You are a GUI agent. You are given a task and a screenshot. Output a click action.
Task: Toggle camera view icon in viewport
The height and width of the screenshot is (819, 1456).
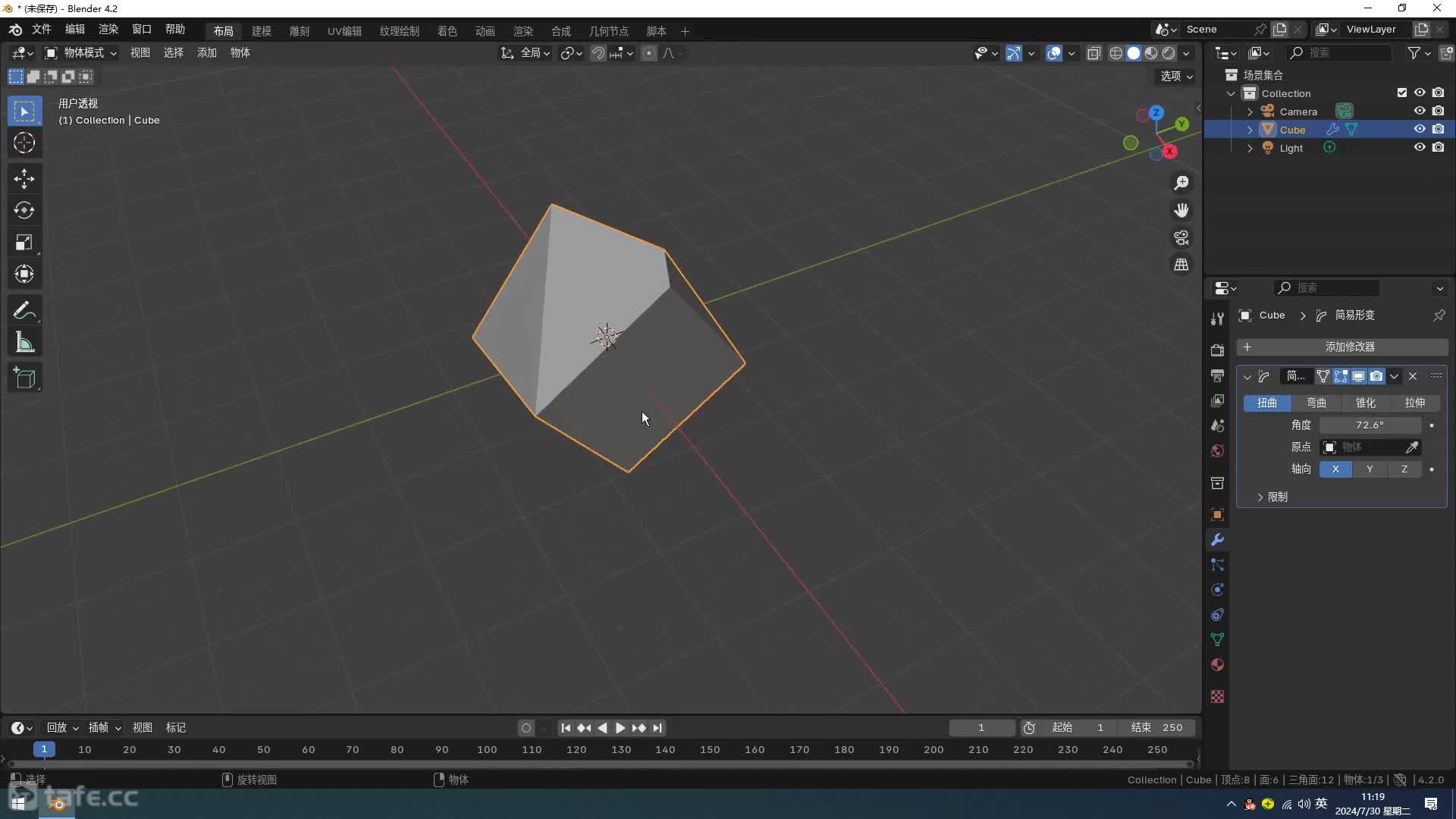[x=1181, y=237]
